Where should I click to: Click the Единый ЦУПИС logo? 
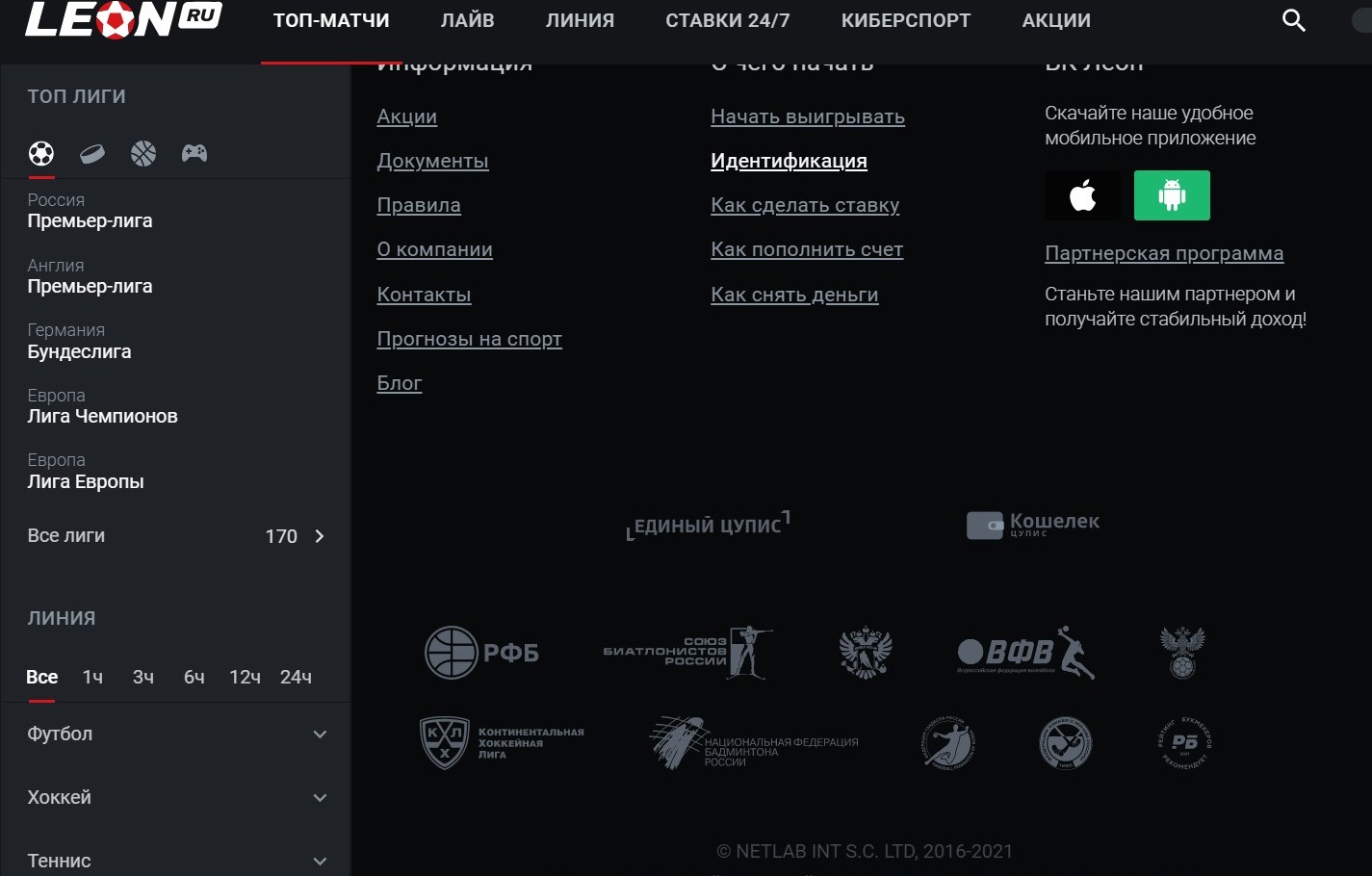(x=708, y=525)
